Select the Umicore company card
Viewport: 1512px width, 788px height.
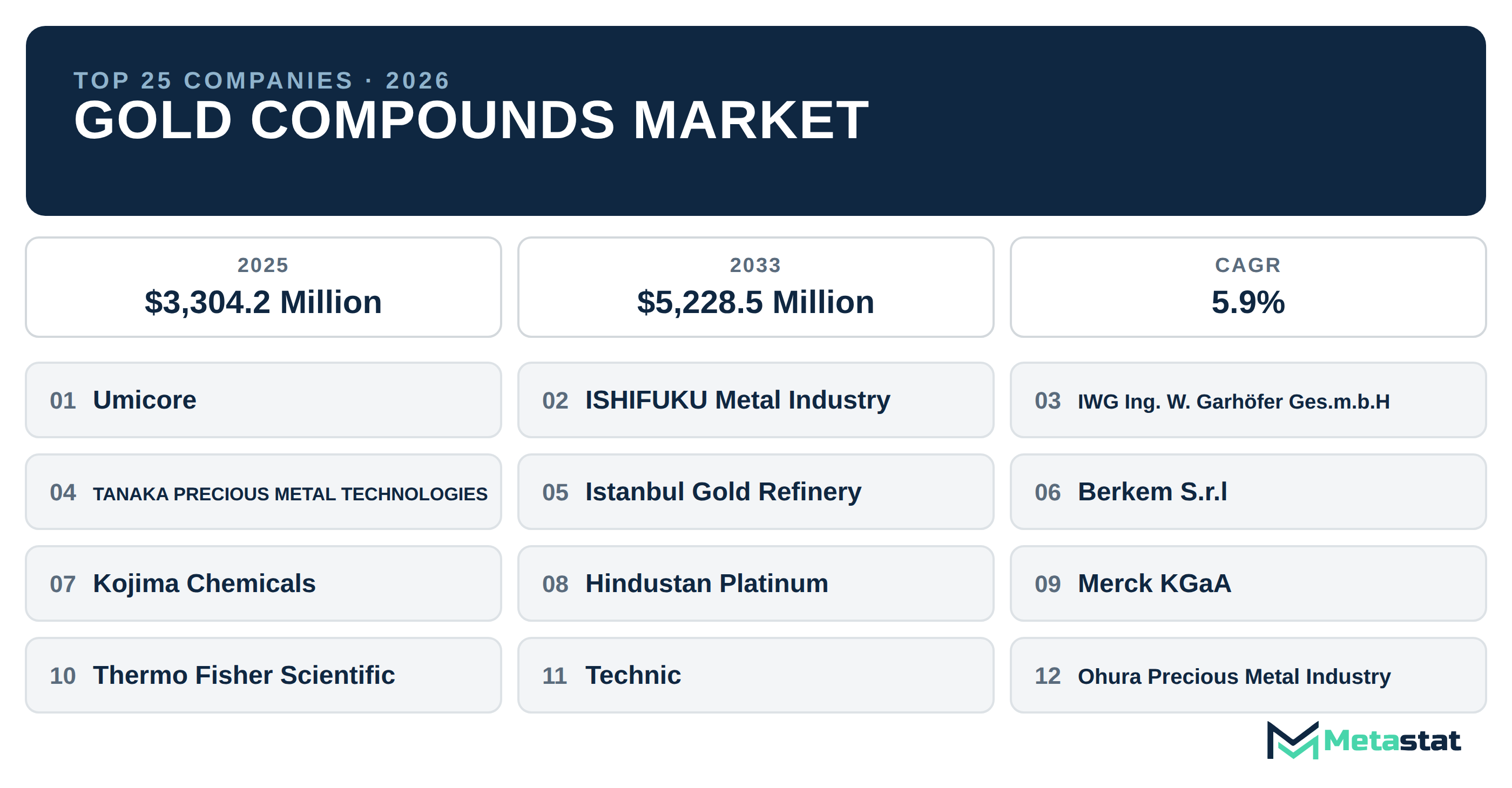[263, 399]
